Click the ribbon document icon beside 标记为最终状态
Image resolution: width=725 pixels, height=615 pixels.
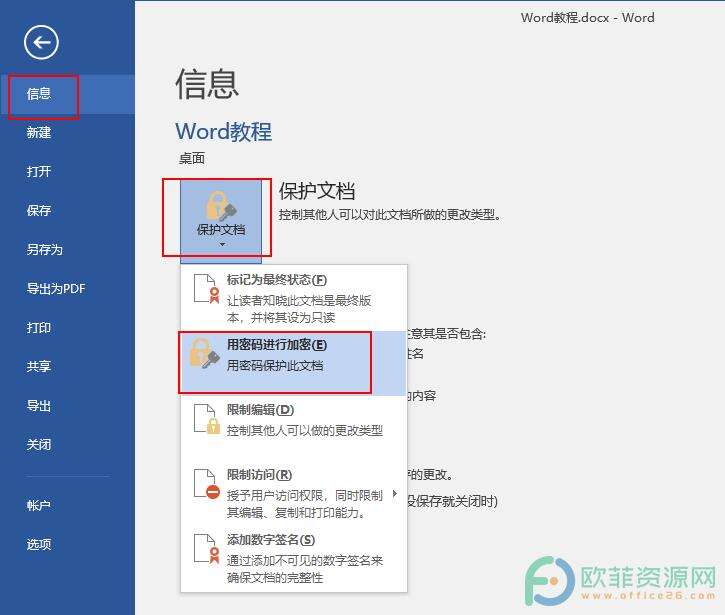207,289
